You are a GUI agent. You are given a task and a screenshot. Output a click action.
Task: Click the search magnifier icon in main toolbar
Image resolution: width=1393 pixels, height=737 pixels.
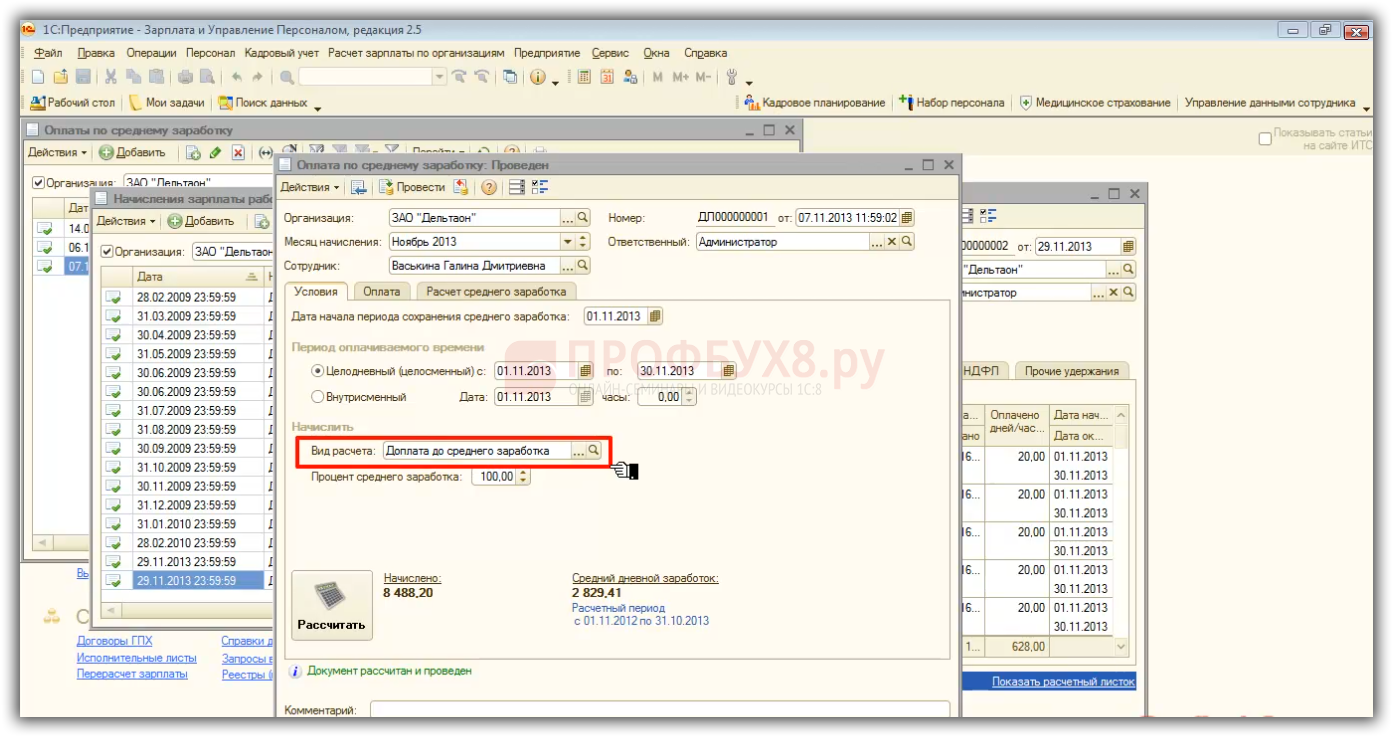(287, 77)
